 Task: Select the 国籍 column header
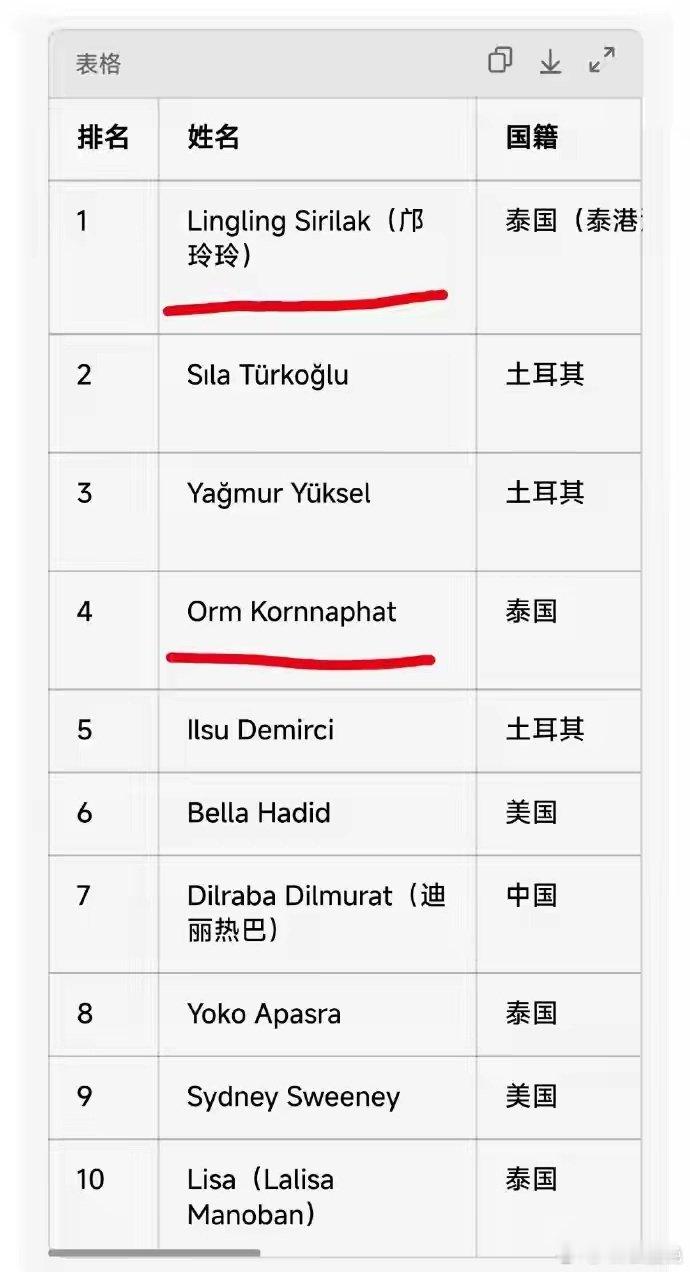point(558,138)
